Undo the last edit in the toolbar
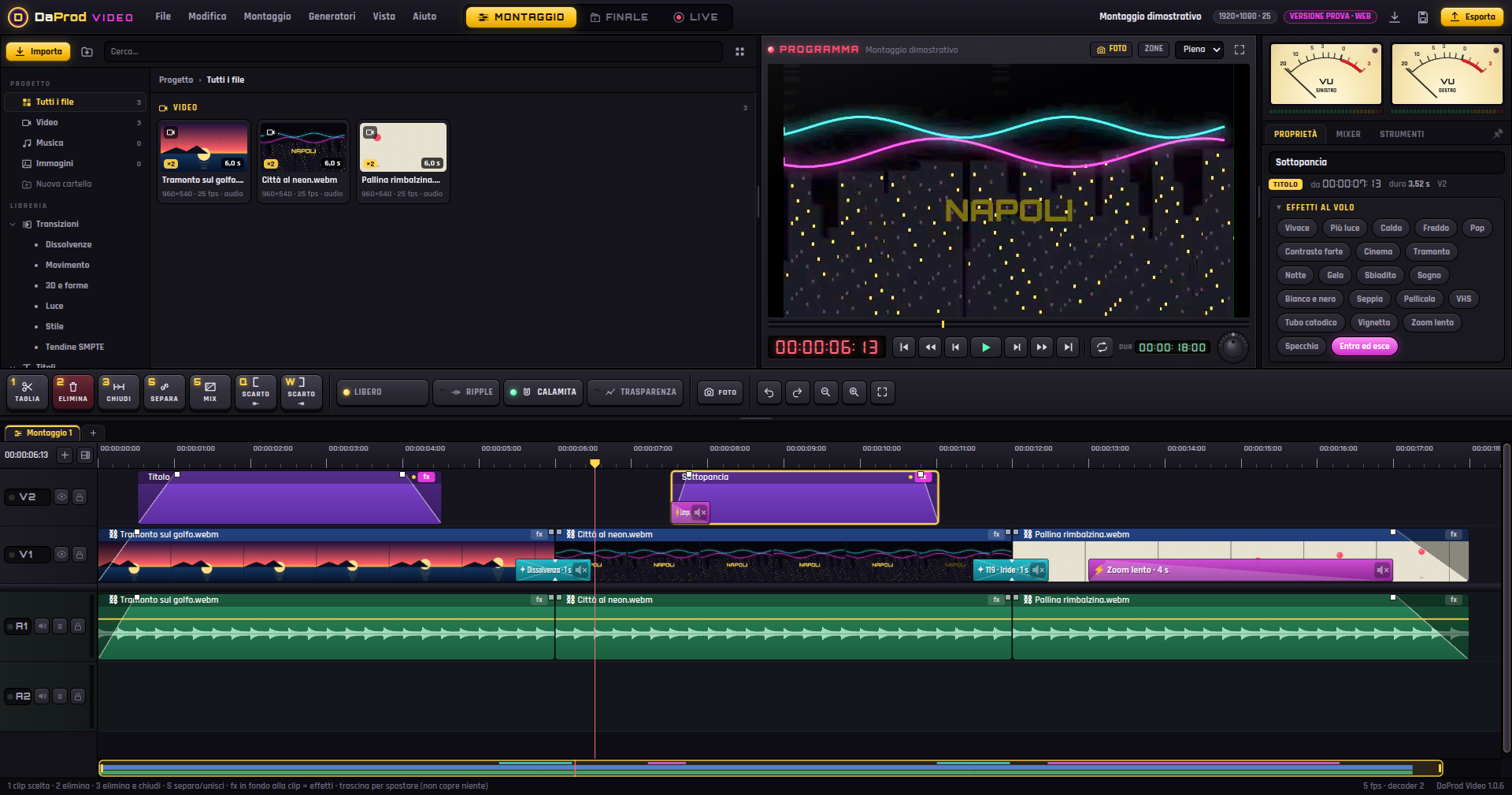Screen dimensions: 1512x795 [x=769, y=392]
